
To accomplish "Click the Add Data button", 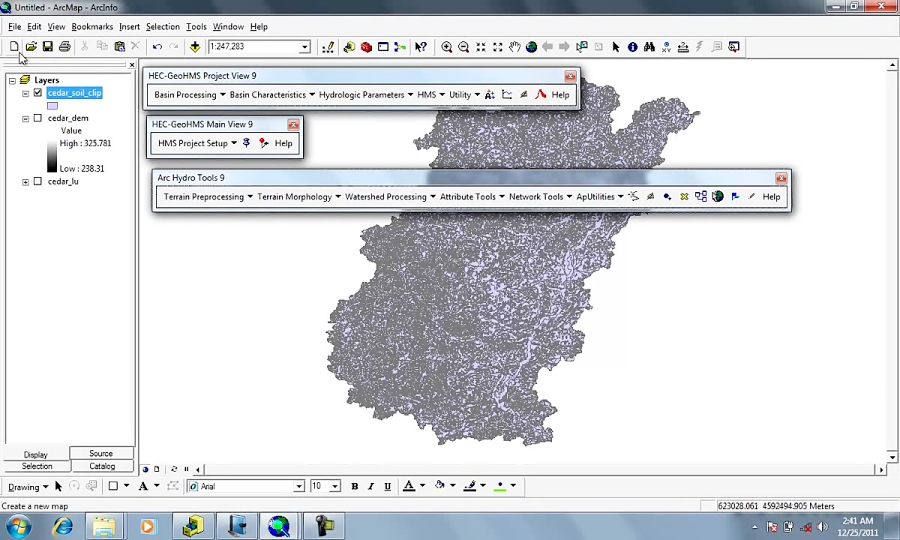I will [x=195, y=47].
